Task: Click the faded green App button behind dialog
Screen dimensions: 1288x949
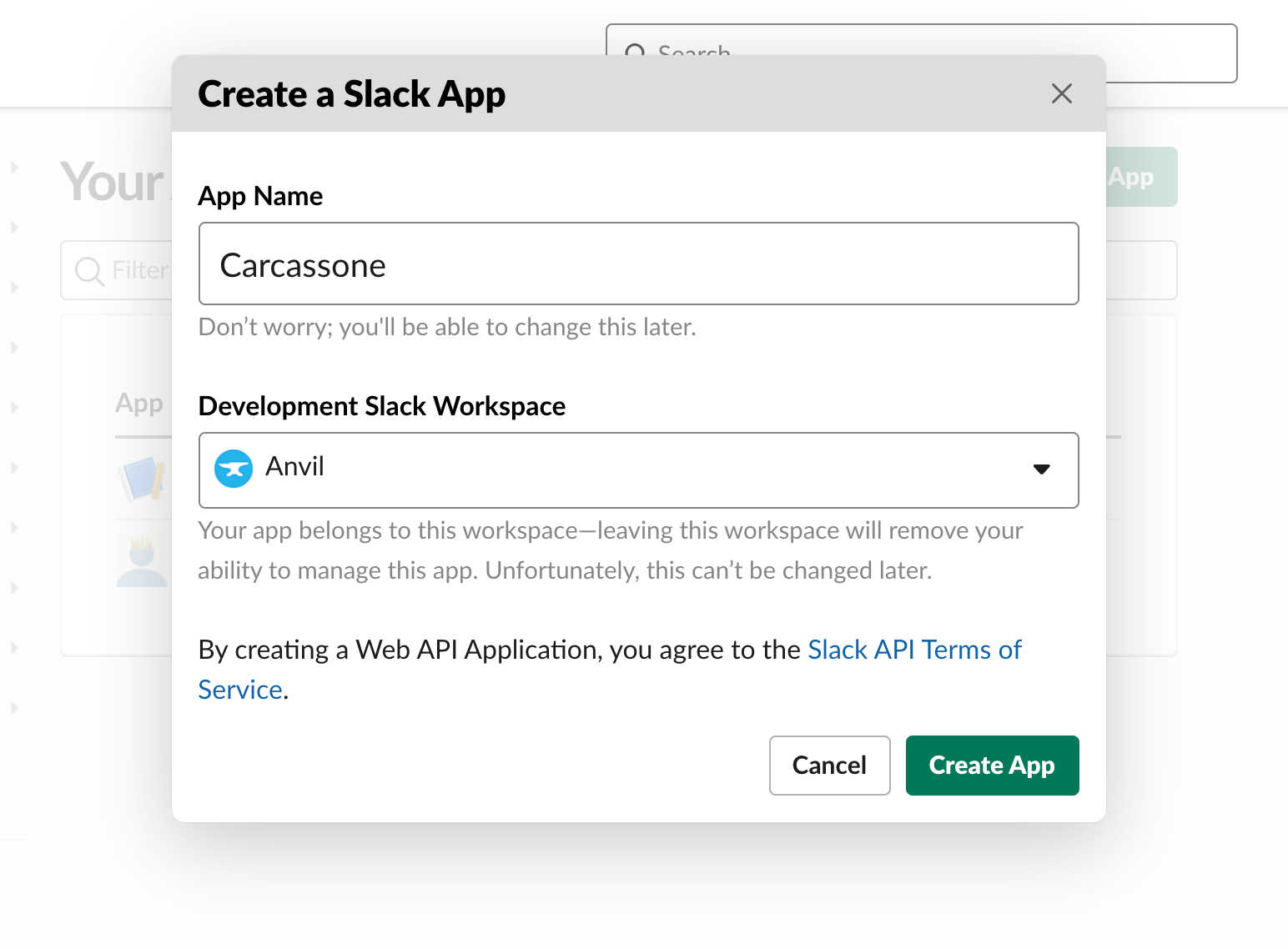Action: [x=1140, y=177]
